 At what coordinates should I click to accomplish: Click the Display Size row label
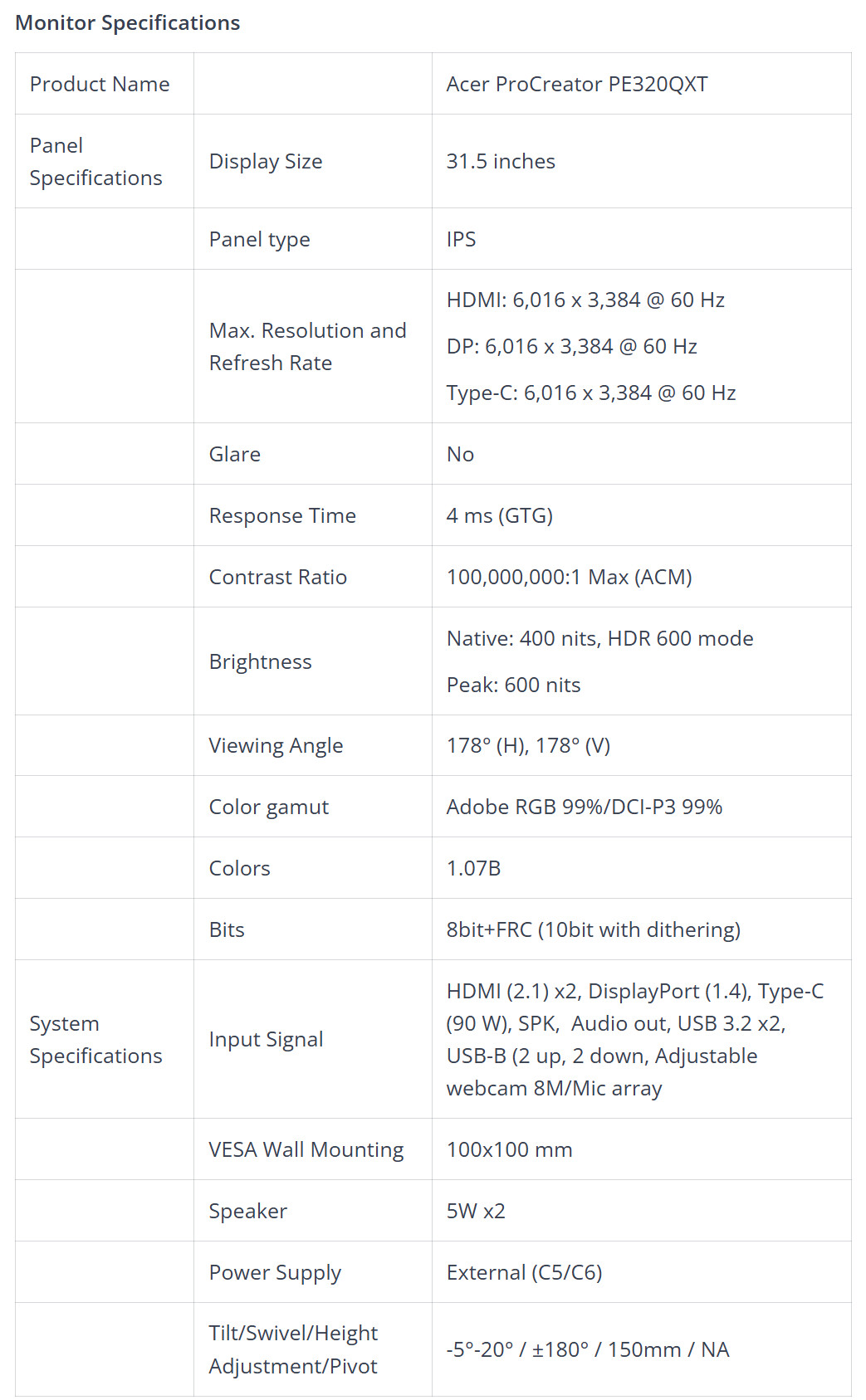(266, 162)
